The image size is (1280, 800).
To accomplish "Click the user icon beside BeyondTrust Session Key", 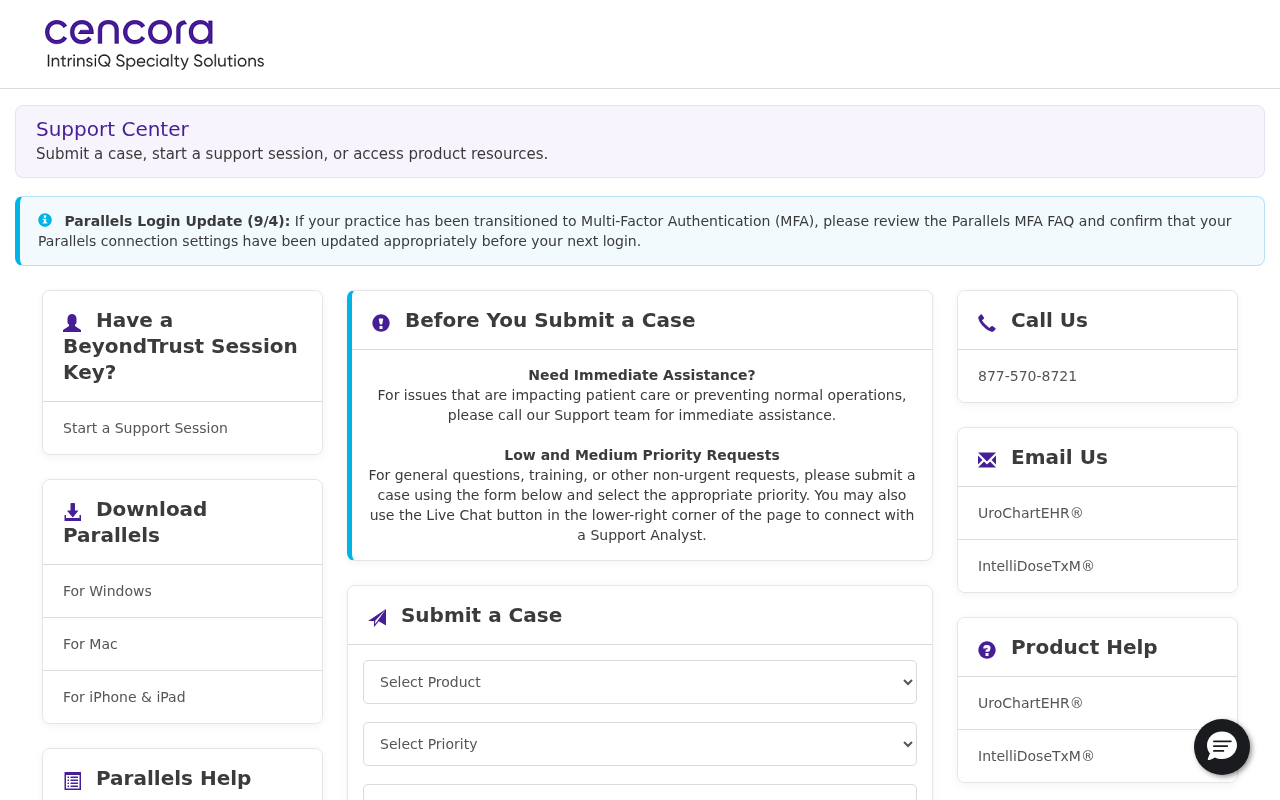I will pyautogui.click(x=72, y=322).
